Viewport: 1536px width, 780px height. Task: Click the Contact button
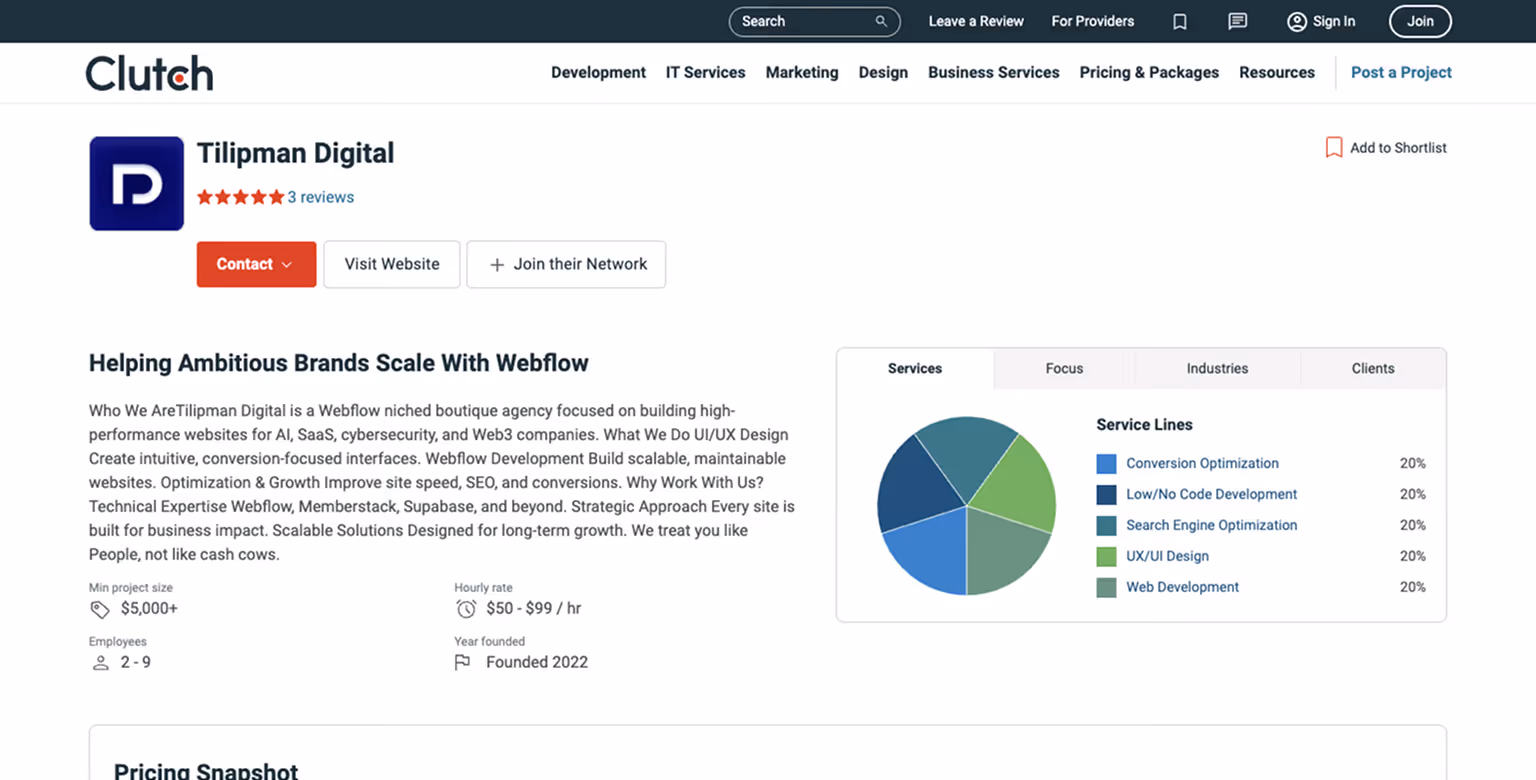(x=256, y=264)
